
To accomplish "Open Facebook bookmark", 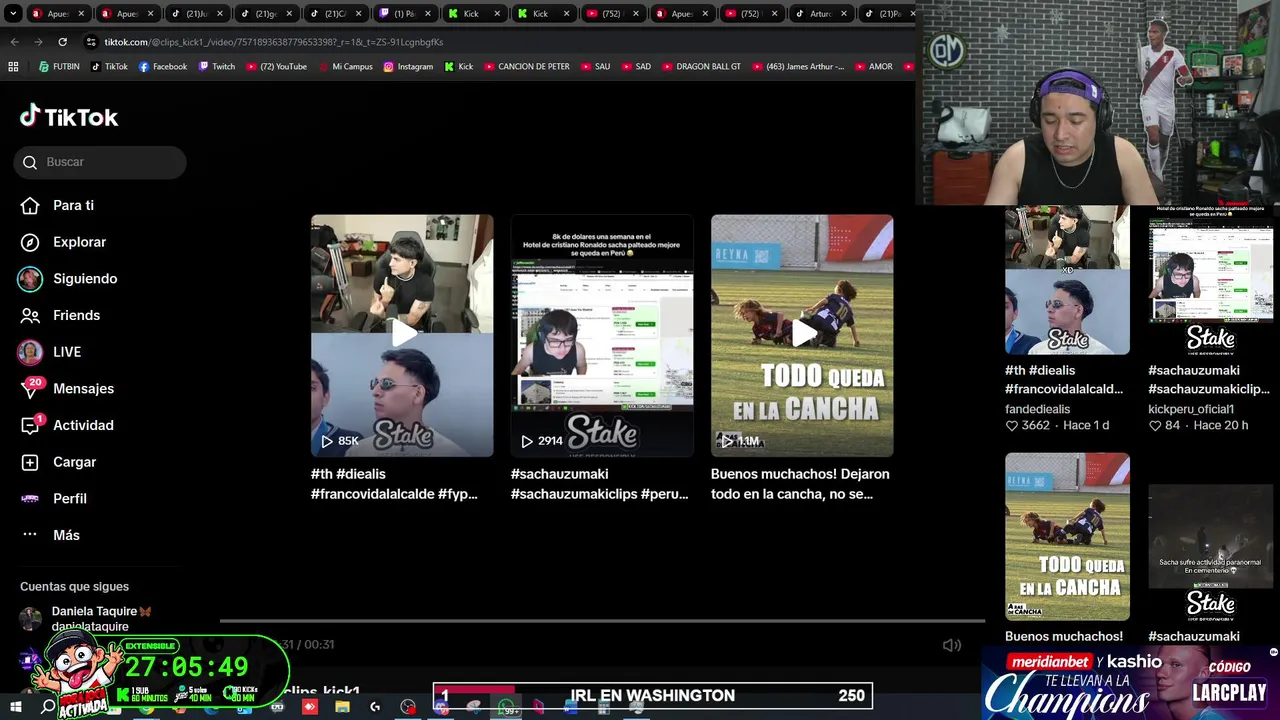I will coord(162,67).
